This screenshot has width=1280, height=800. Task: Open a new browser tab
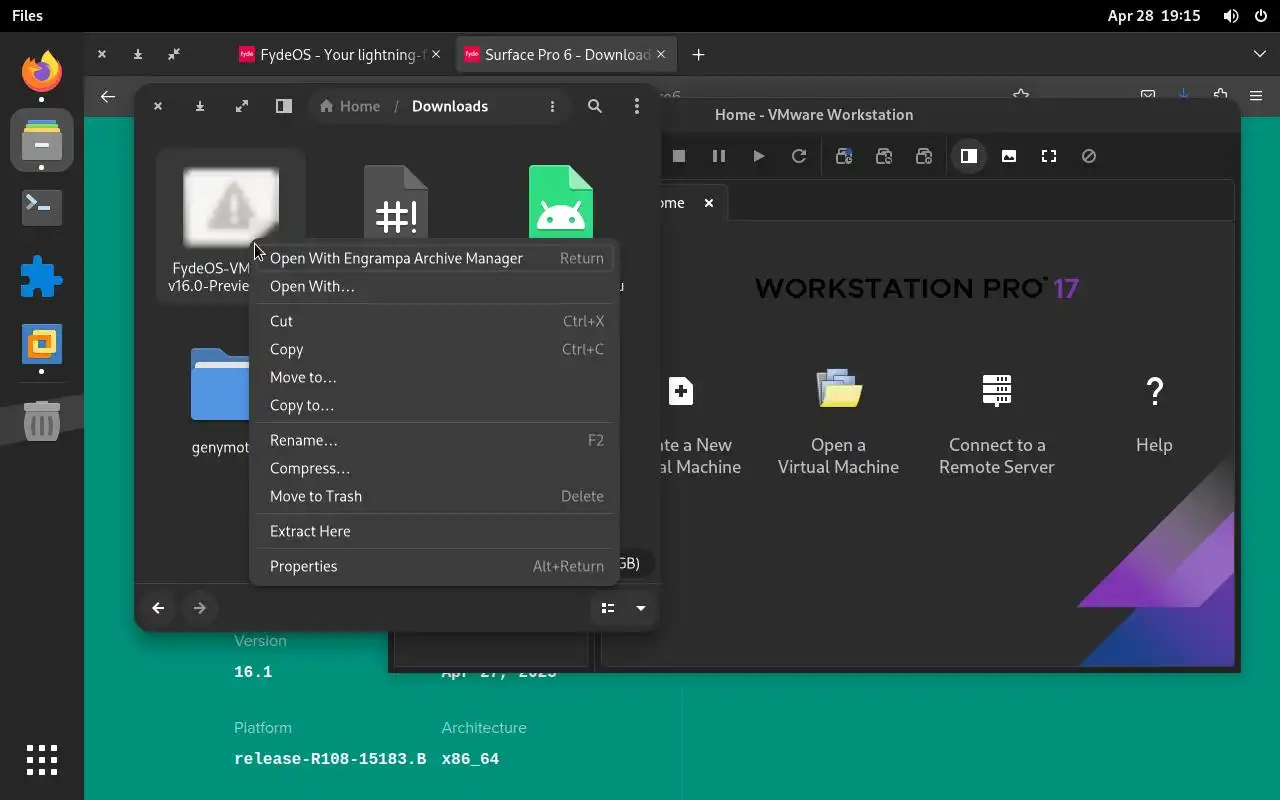tap(698, 55)
